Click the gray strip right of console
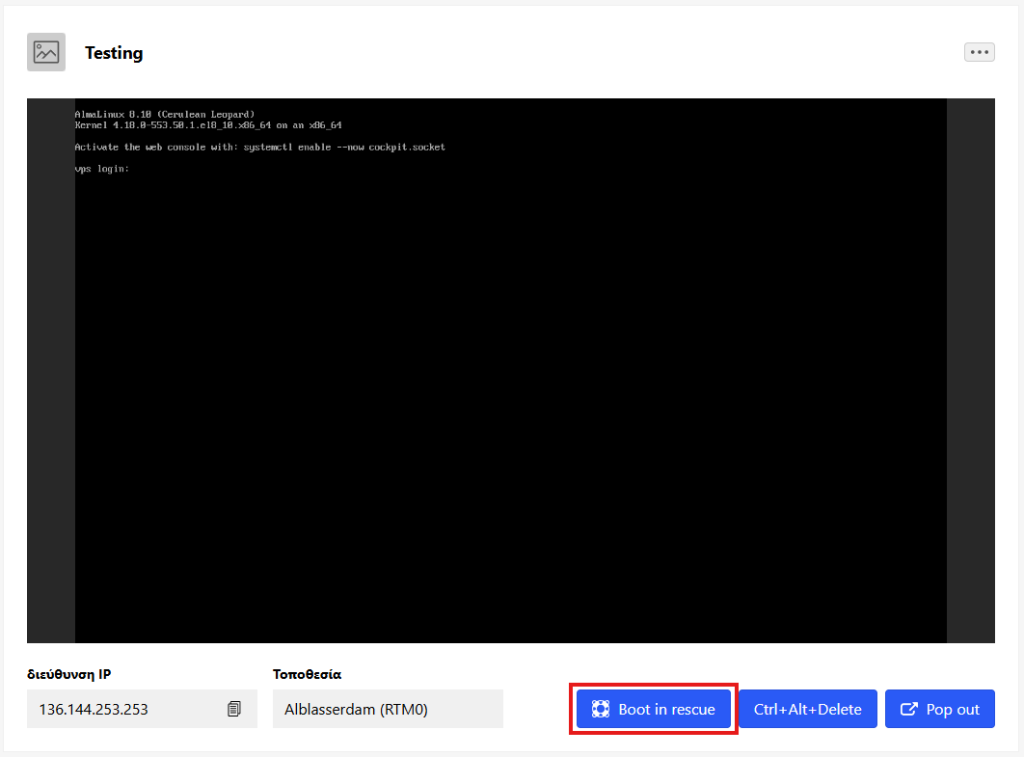 pos(970,370)
